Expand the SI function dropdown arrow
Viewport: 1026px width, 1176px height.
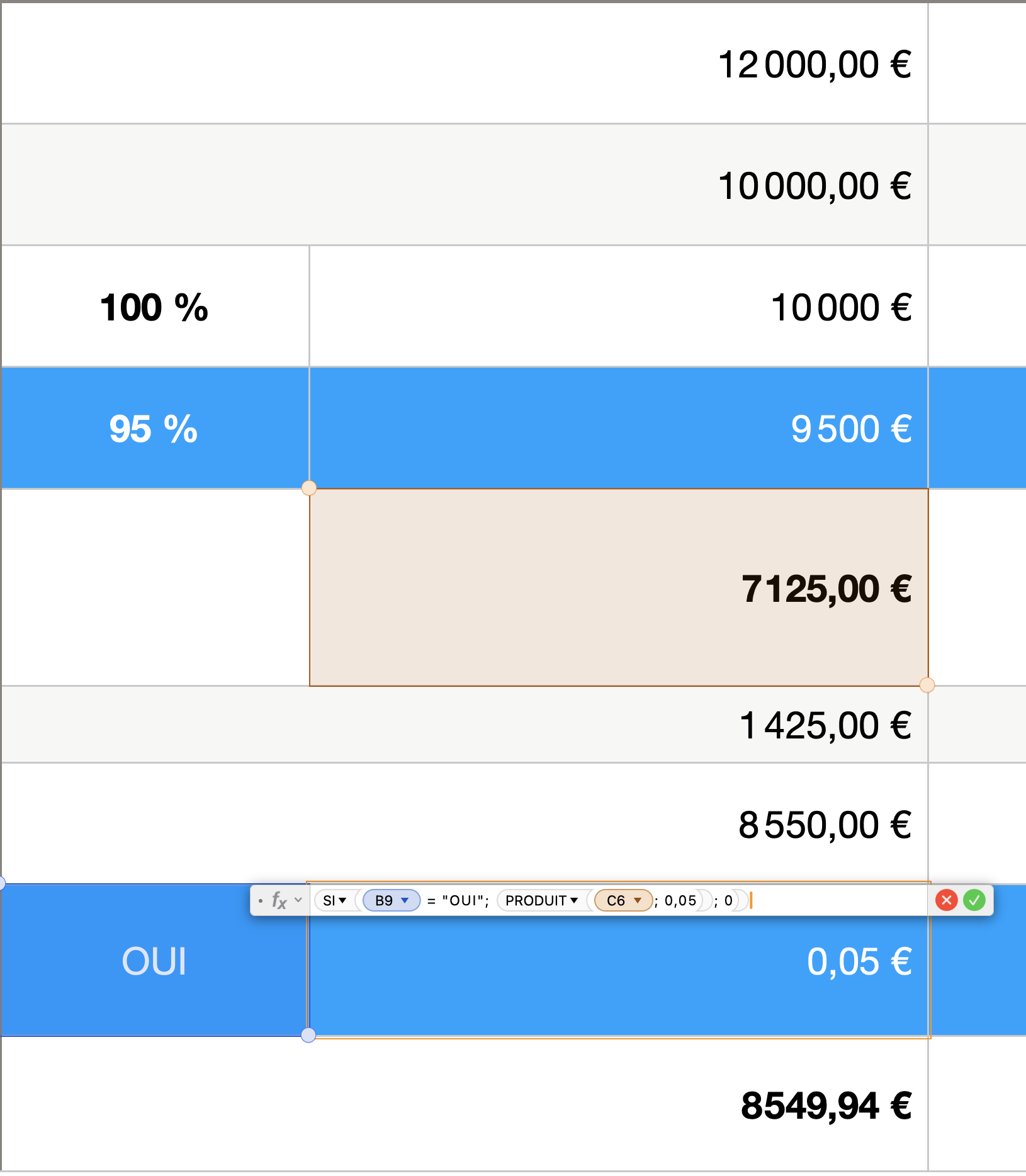click(x=342, y=900)
